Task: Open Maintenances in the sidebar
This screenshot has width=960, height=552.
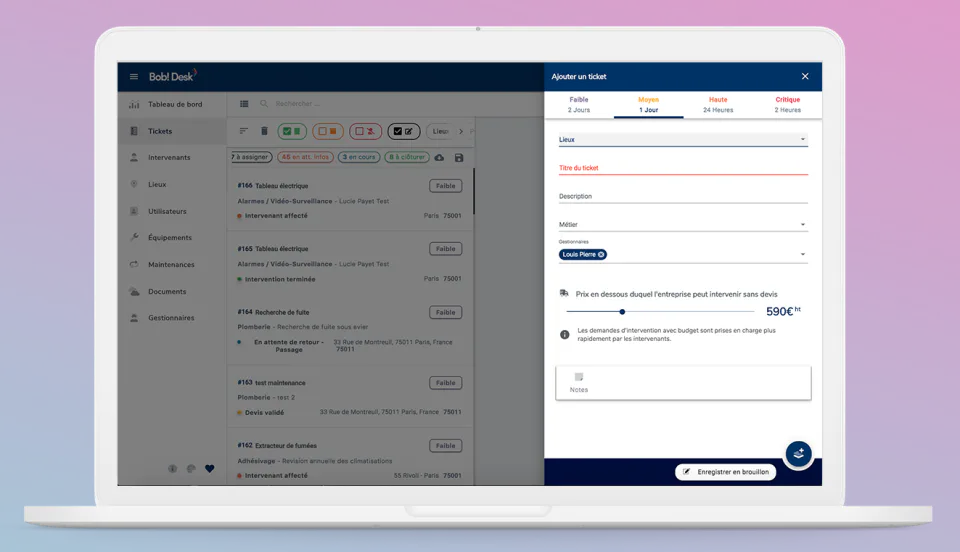Action: pos(171,264)
